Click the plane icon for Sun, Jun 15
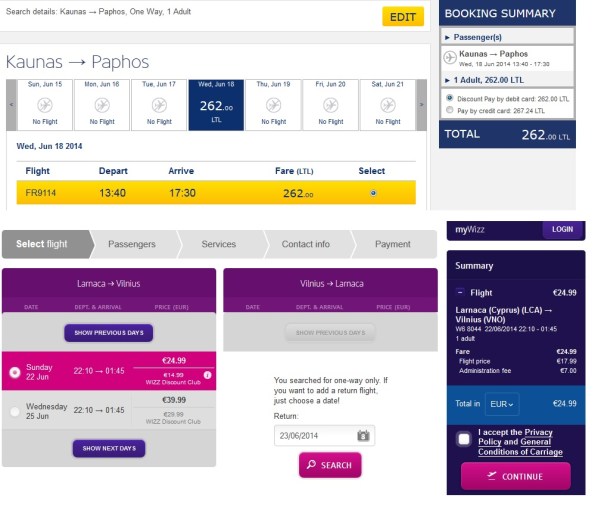 coord(45,105)
